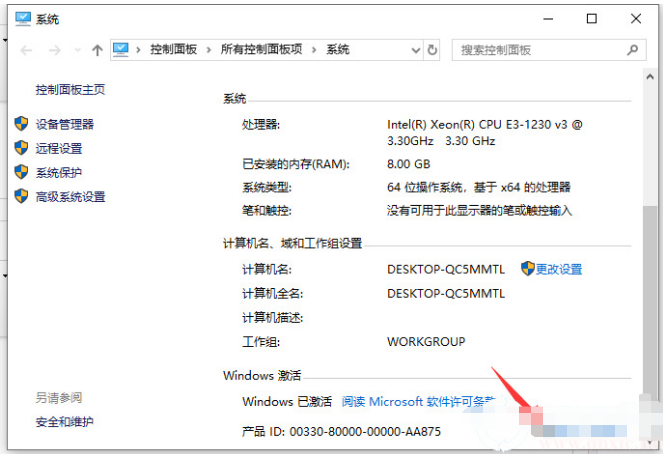Select the 所有控制面板项 breadcrumb
Image resolution: width=663 pixels, height=454 pixels.
(262, 49)
